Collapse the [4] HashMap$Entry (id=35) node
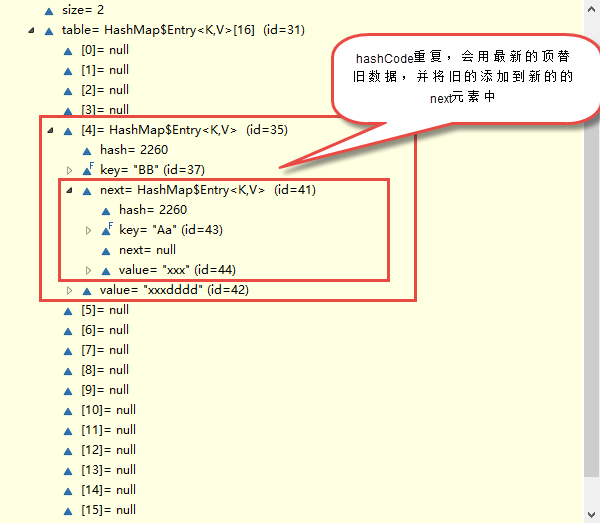Viewport: 600px width, 523px height. click(50, 130)
